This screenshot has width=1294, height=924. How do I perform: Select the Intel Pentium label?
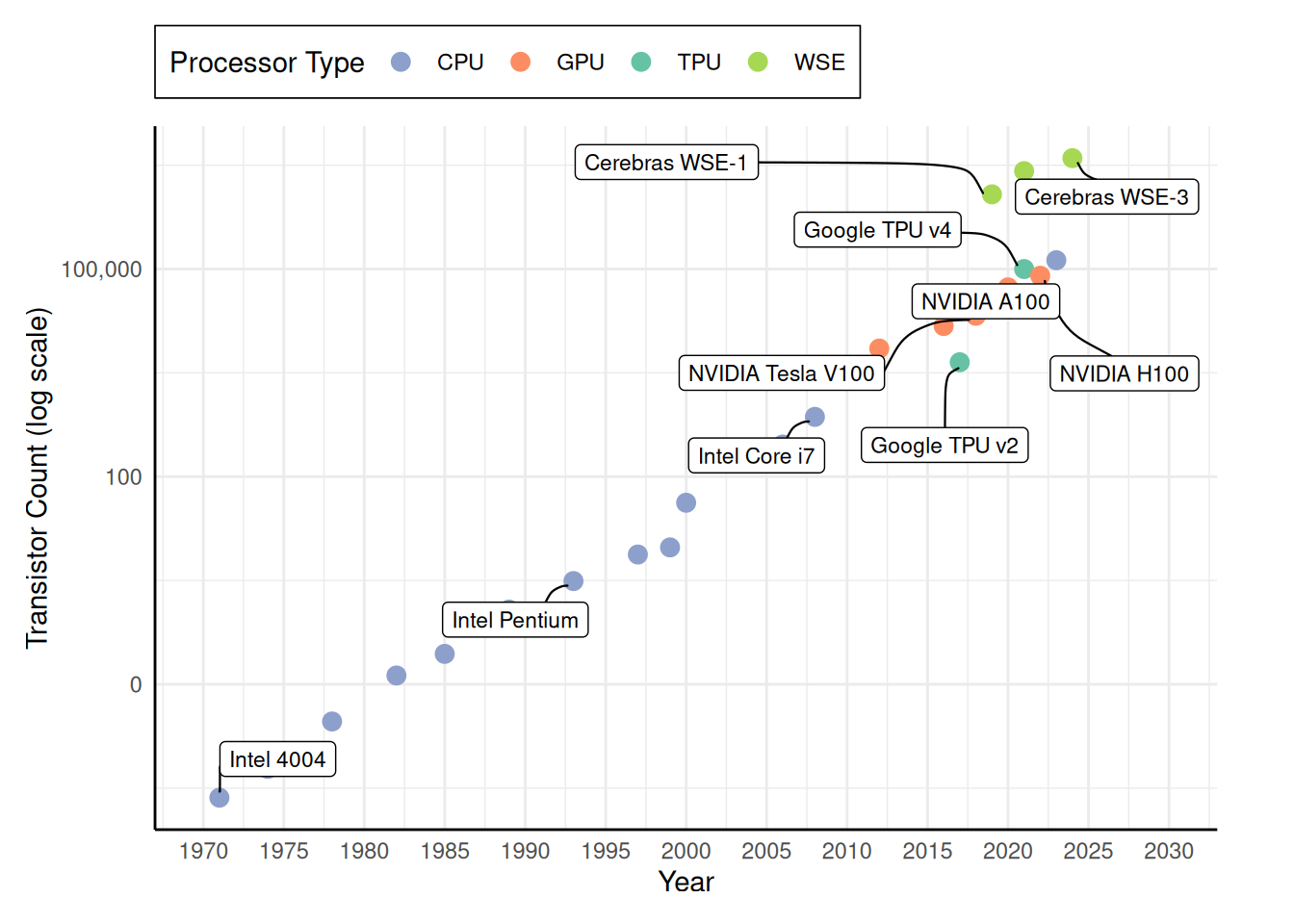(x=515, y=620)
